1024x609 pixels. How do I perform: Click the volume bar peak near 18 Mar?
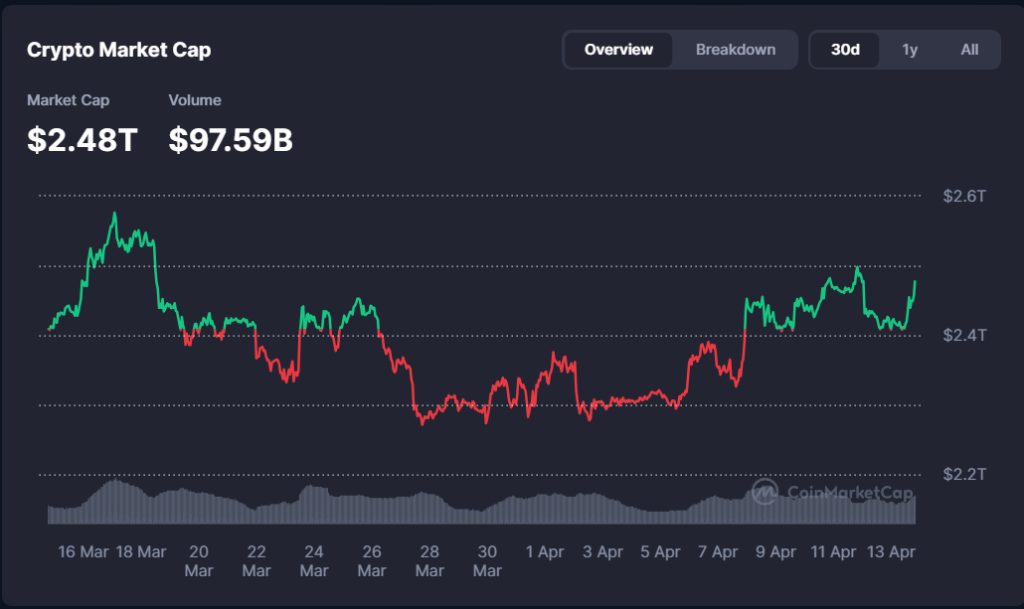tap(115, 482)
